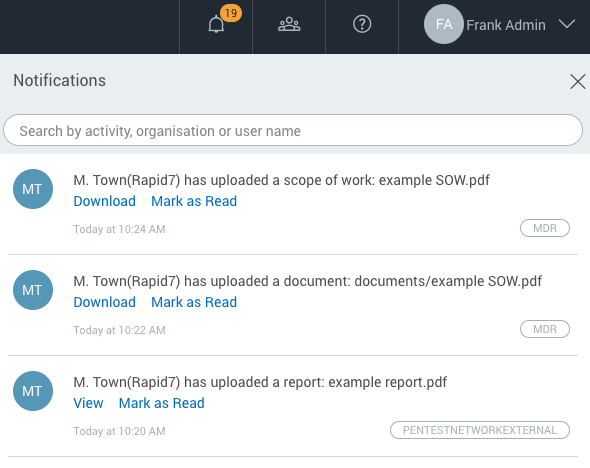Screen dimensions: 590x468
Task: Click the help question mark icon
Action: point(362,24)
